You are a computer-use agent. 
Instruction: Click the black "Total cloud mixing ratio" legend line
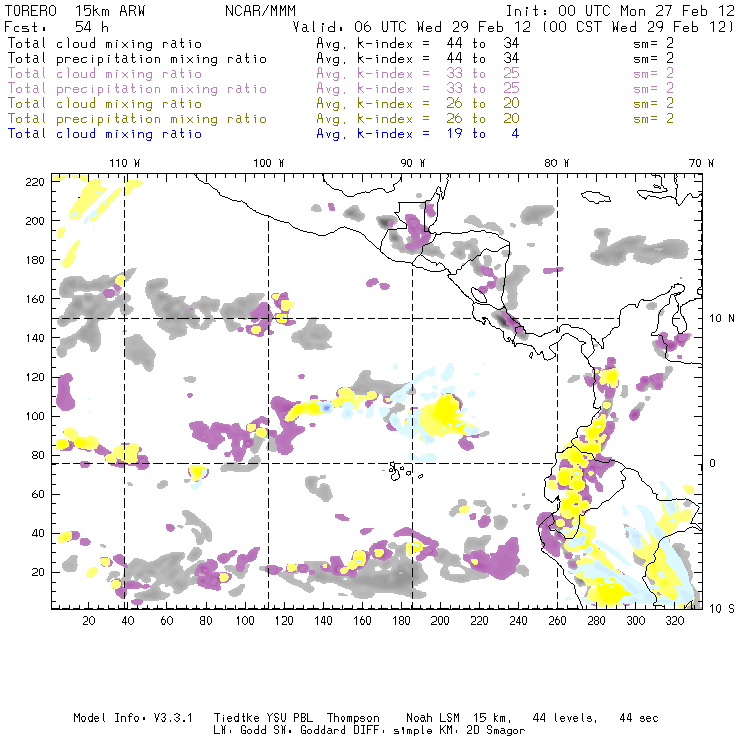click(105, 43)
